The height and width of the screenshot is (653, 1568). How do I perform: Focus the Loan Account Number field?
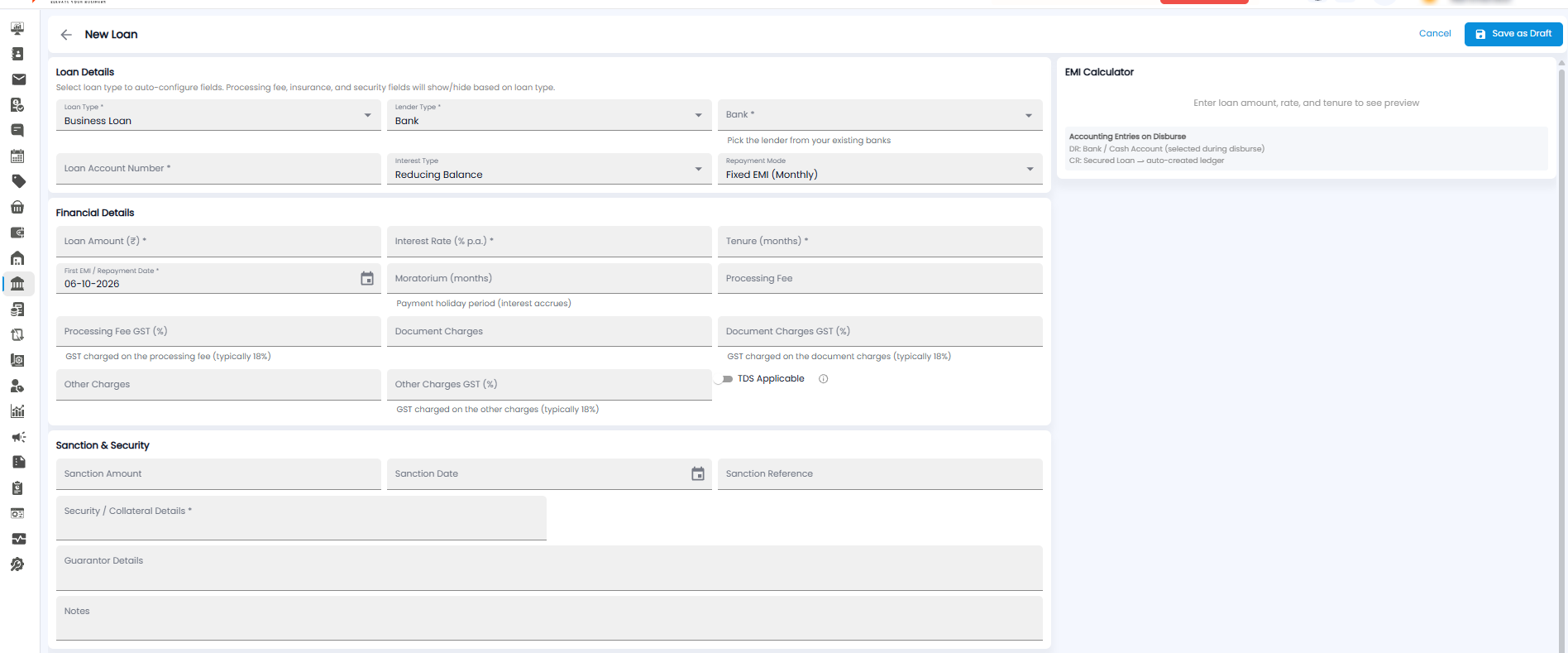218,169
